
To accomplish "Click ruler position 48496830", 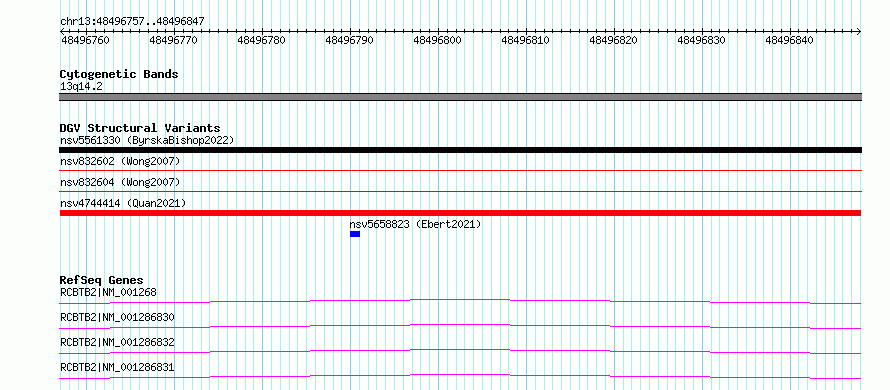I will (x=702, y=40).
